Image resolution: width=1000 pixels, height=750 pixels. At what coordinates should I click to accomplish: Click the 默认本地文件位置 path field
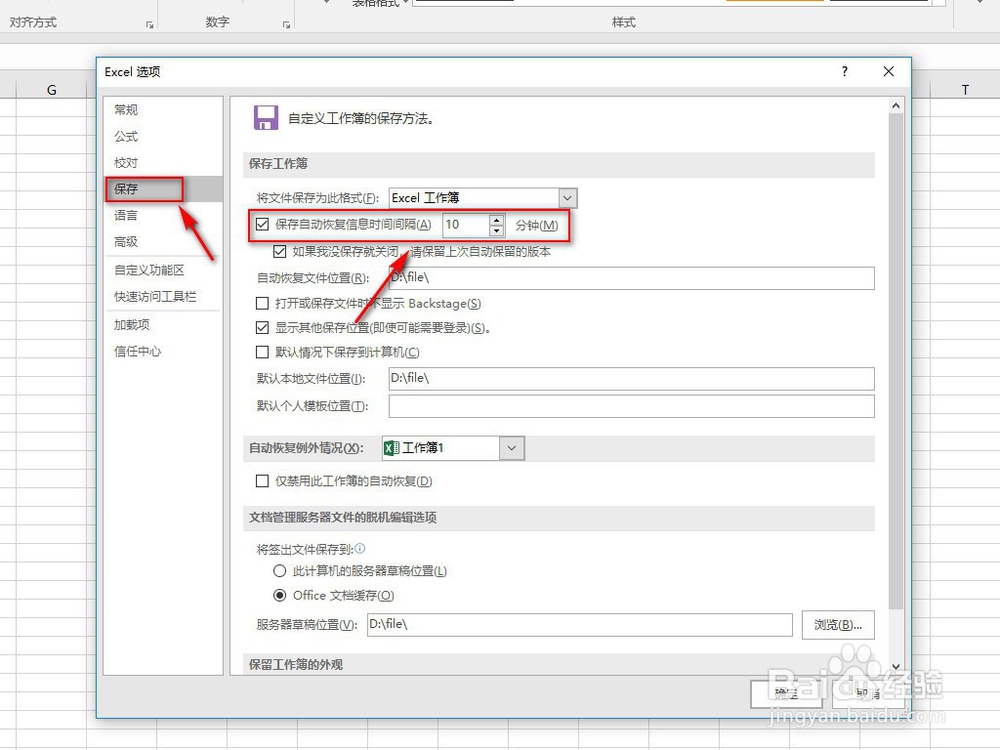click(x=631, y=379)
